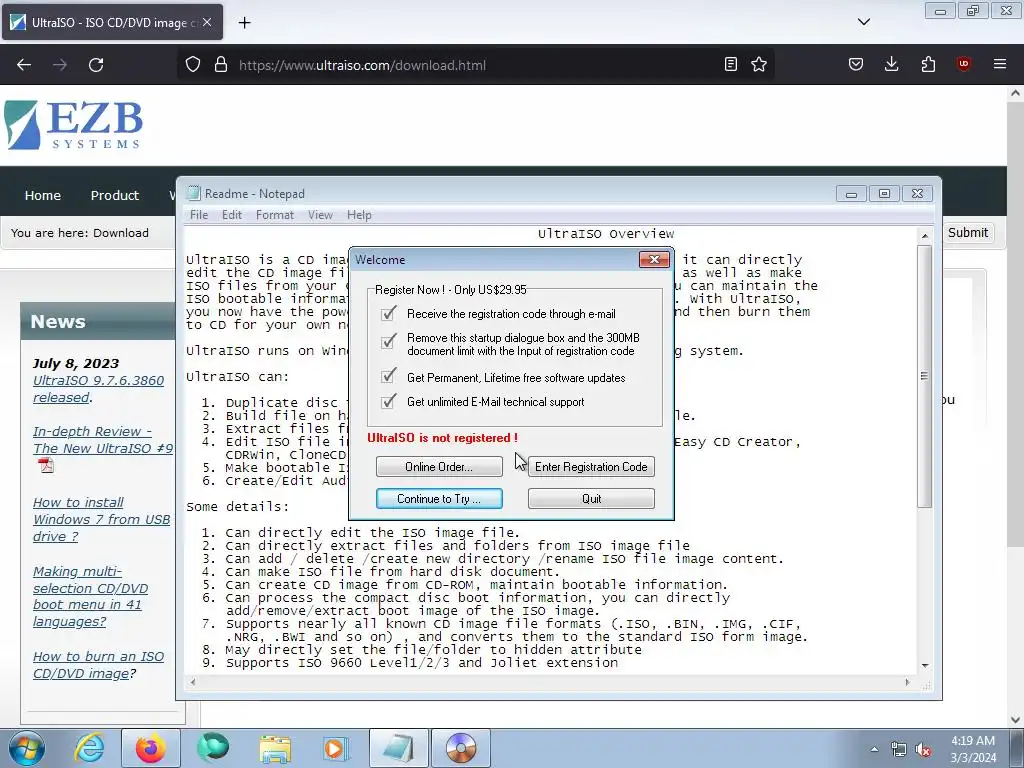Show hidden tray icons arrow
The image size is (1024, 768).
pyautogui.click(x=874, y=749)
